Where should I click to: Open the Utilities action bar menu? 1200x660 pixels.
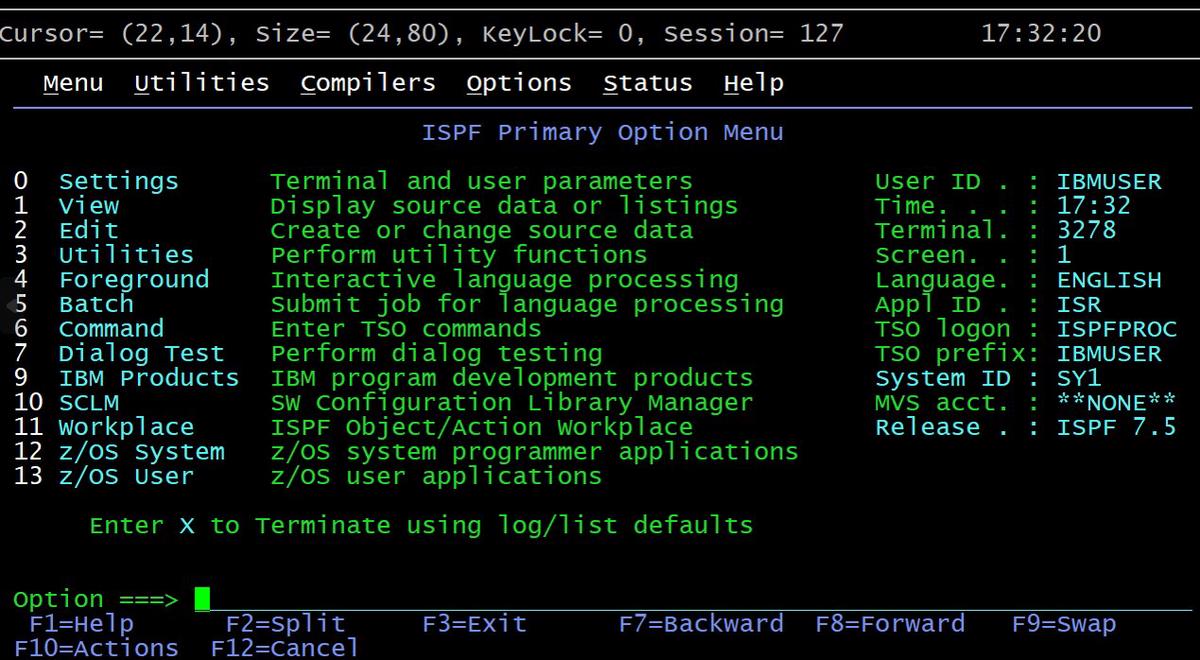coord(201,83)
